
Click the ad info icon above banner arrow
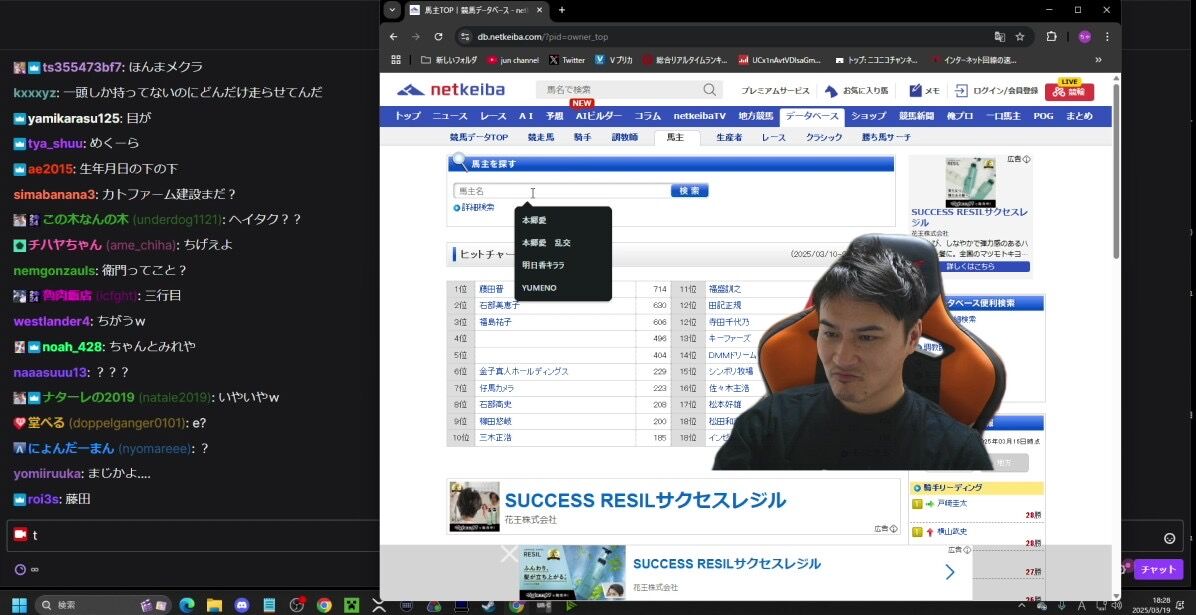click(967, 549)
